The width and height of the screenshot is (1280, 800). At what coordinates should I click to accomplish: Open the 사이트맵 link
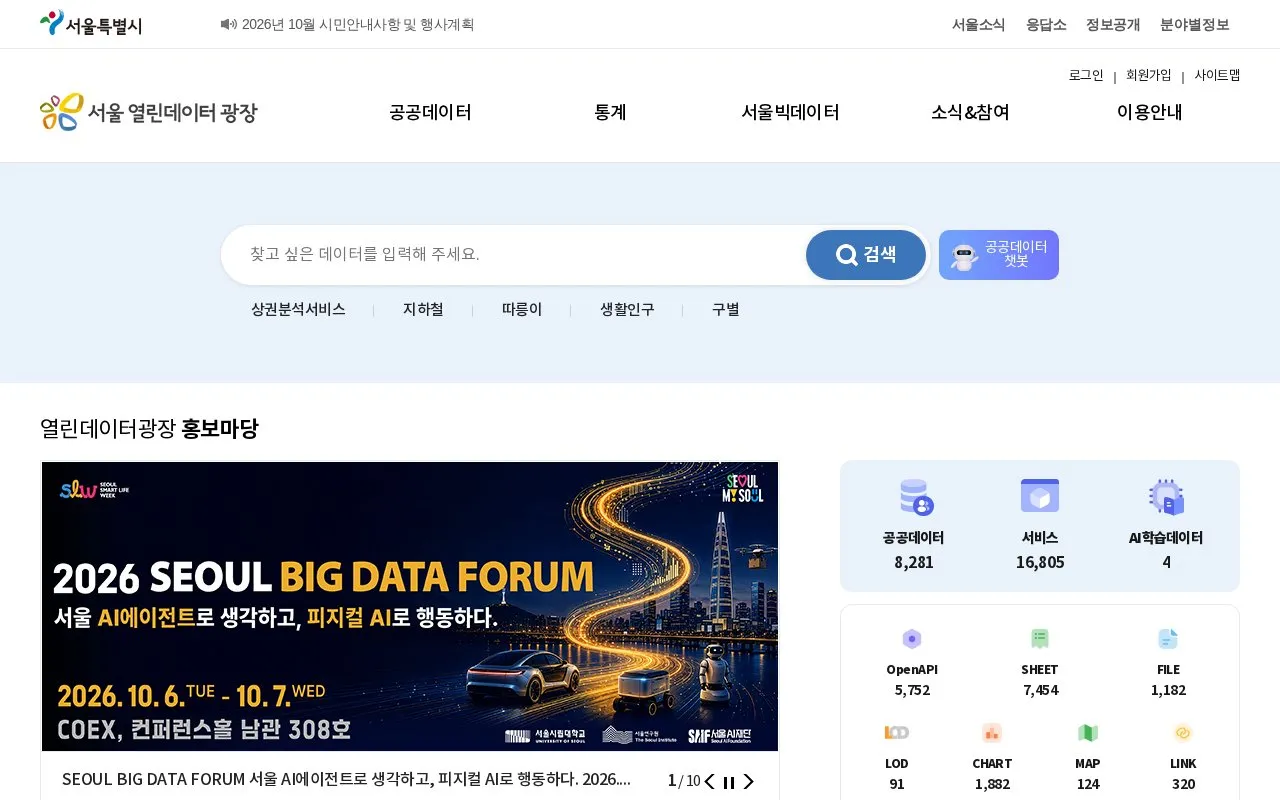tap(1217, 75)
